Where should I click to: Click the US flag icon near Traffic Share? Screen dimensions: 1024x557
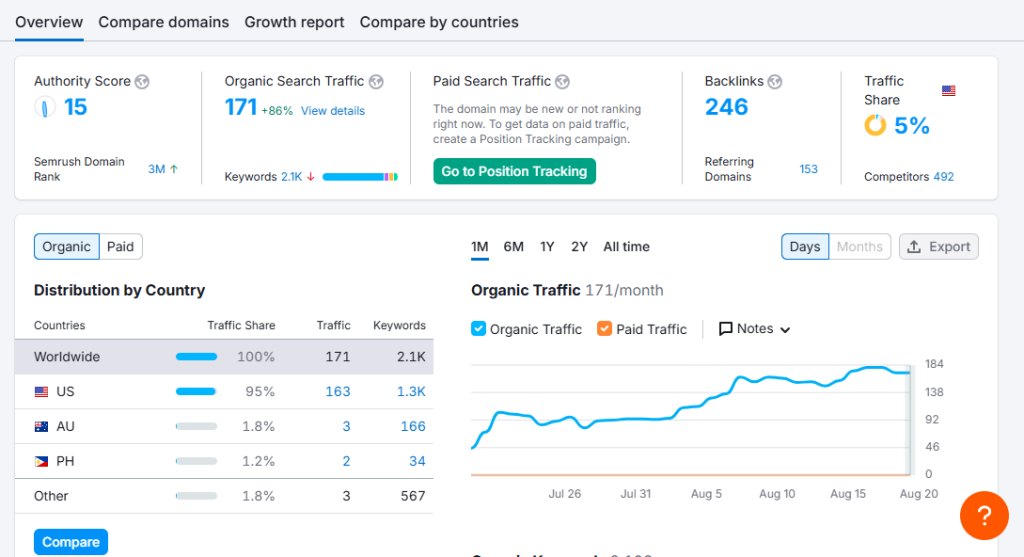[x=948, y=91]
